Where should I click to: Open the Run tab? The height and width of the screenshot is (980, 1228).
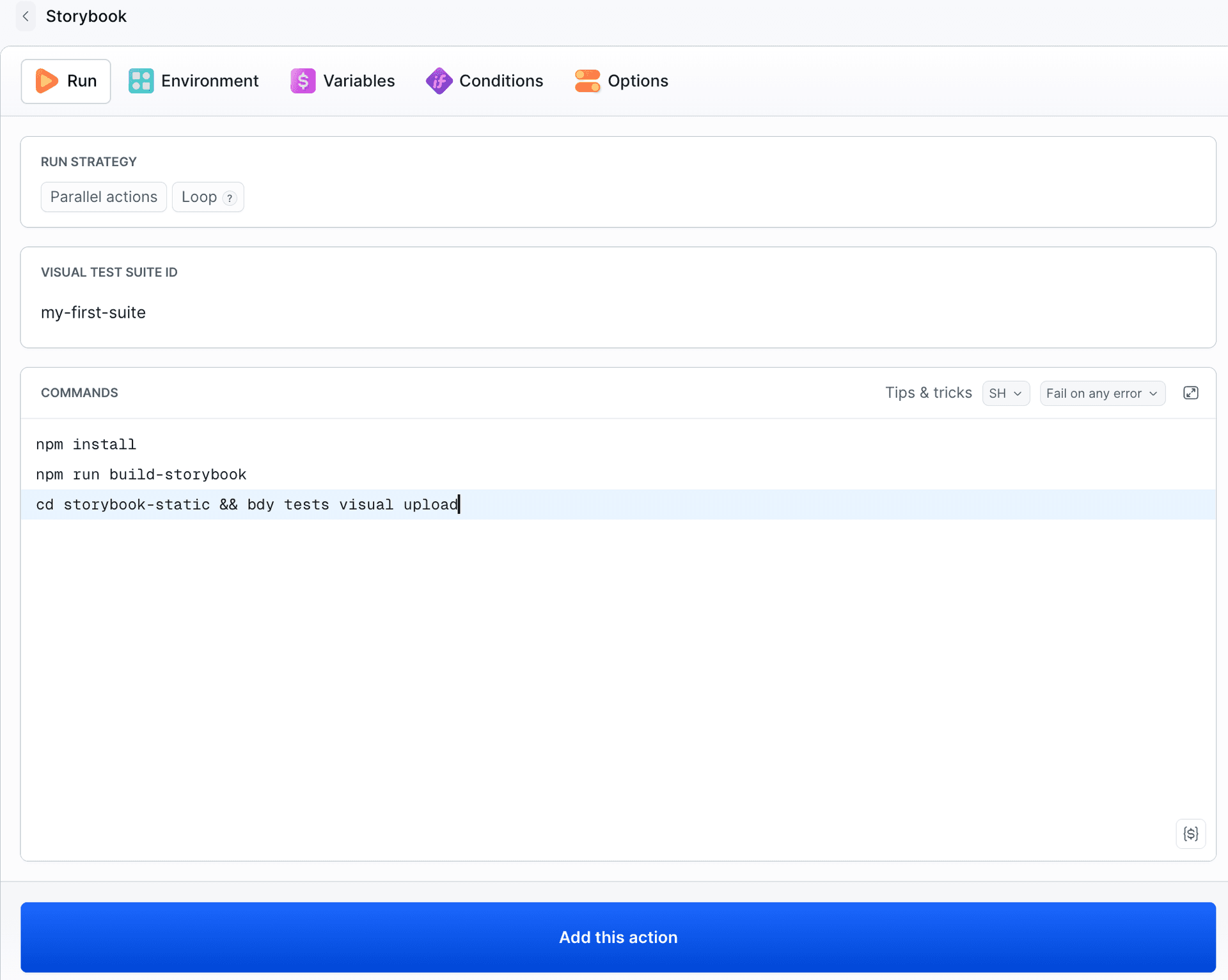(66, 81)
